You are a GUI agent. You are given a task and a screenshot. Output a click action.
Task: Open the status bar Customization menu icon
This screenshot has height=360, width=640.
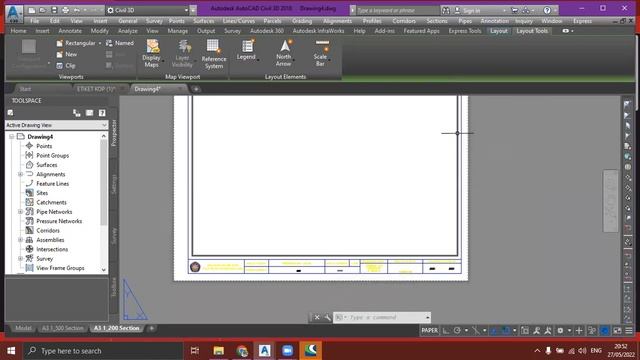click(x=629, y=331)
